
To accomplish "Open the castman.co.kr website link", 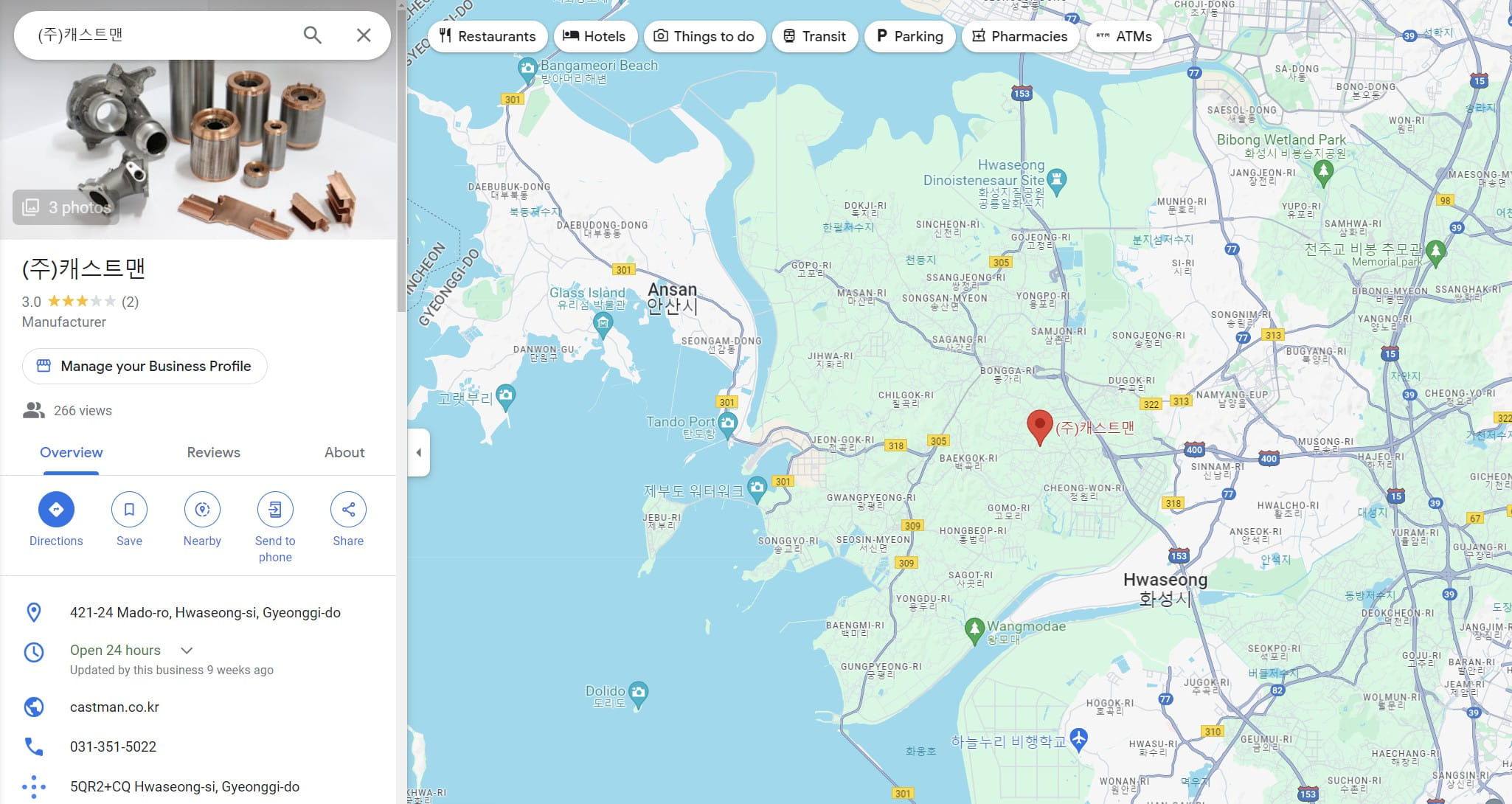I will point(114,707).
